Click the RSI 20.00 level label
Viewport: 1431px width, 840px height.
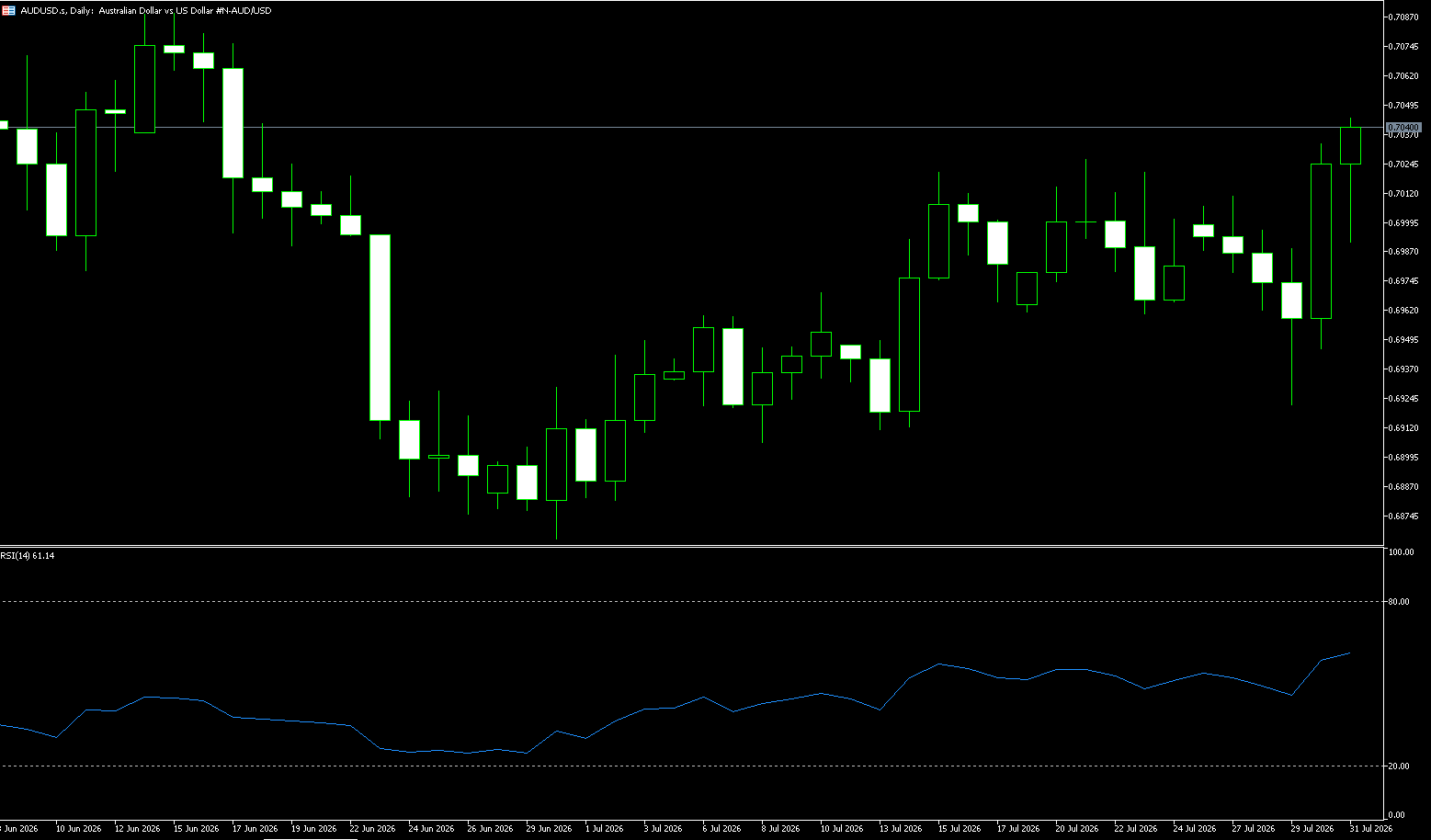click(1400, 766)
